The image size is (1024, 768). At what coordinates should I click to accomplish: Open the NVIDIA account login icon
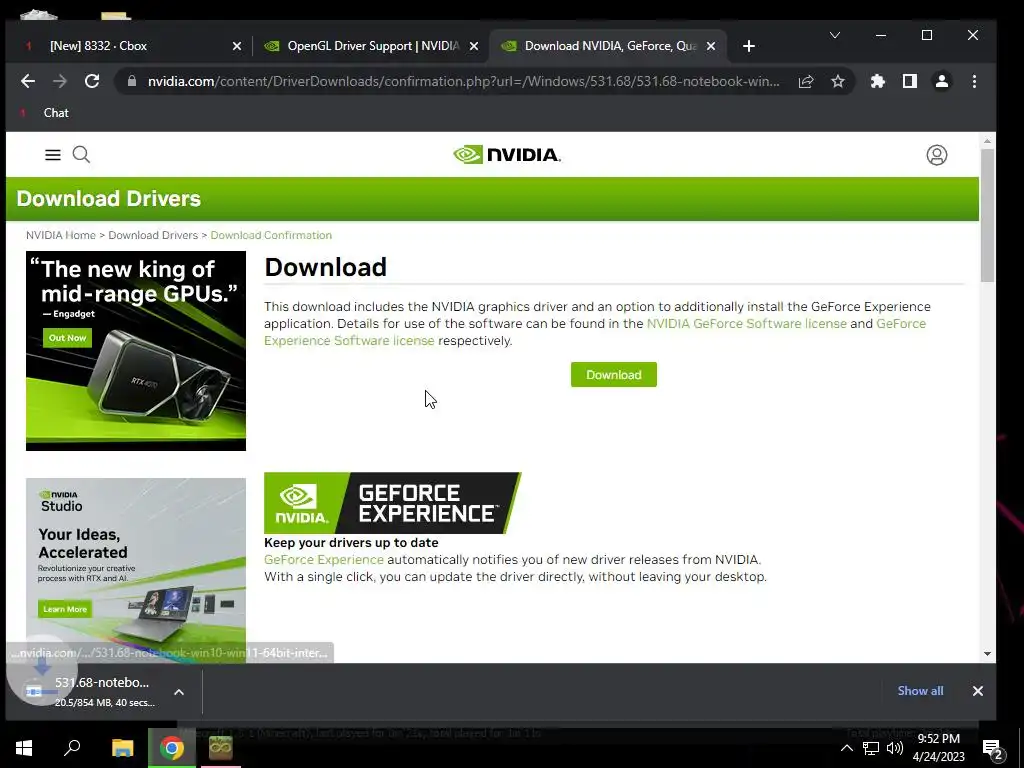936,155
